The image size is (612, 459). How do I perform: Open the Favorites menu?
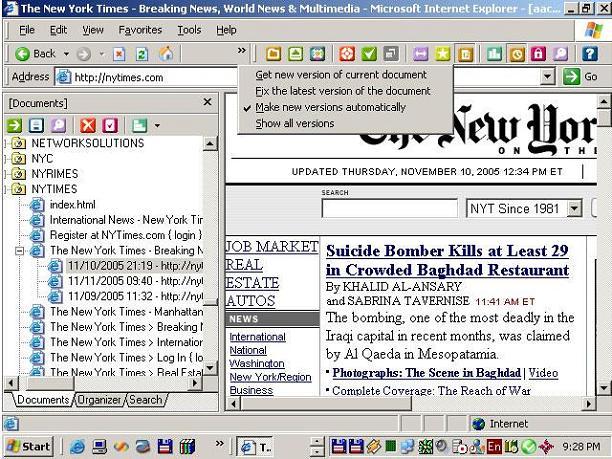coord(140,30)
